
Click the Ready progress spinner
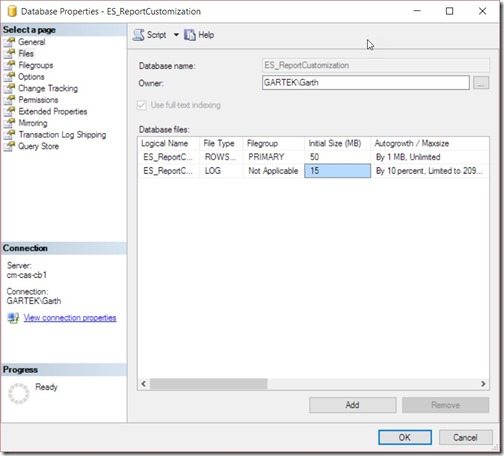pos(19,393)
